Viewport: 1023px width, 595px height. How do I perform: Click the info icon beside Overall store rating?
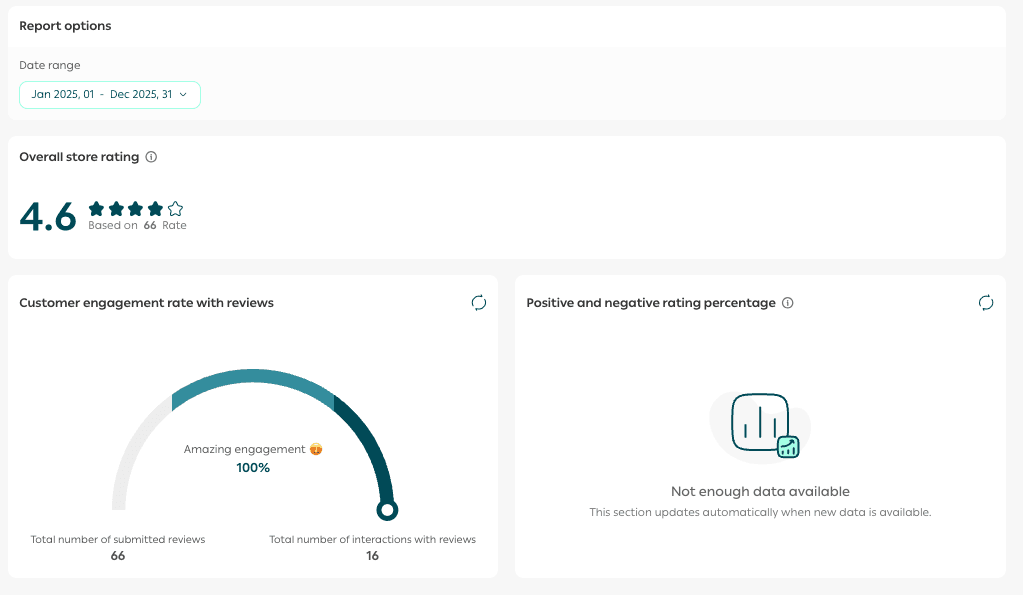tap(151, 157)
